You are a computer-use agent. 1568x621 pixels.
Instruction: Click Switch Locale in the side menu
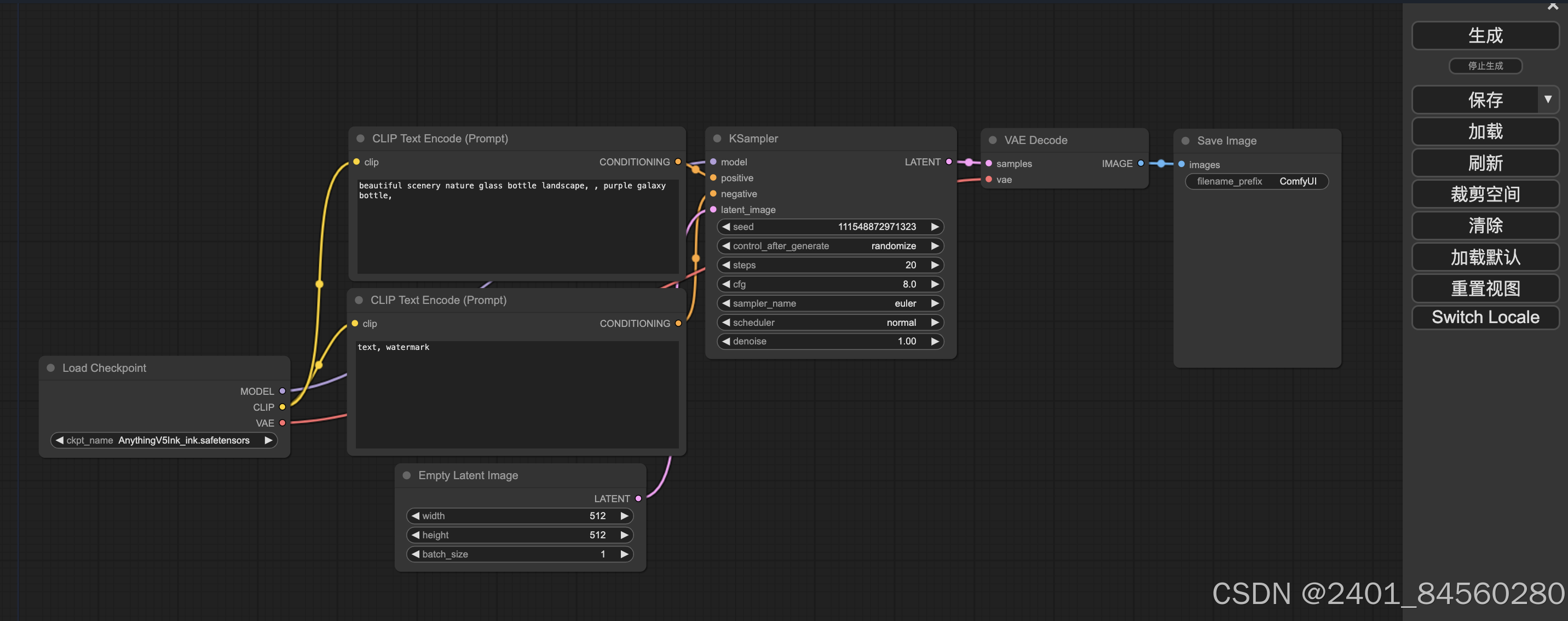pos(1485,317)
